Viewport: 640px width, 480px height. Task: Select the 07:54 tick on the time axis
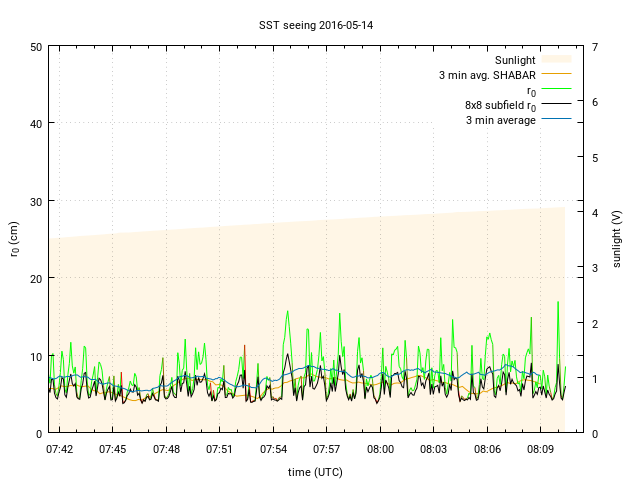pyautogui.click(x=274, y=449)
